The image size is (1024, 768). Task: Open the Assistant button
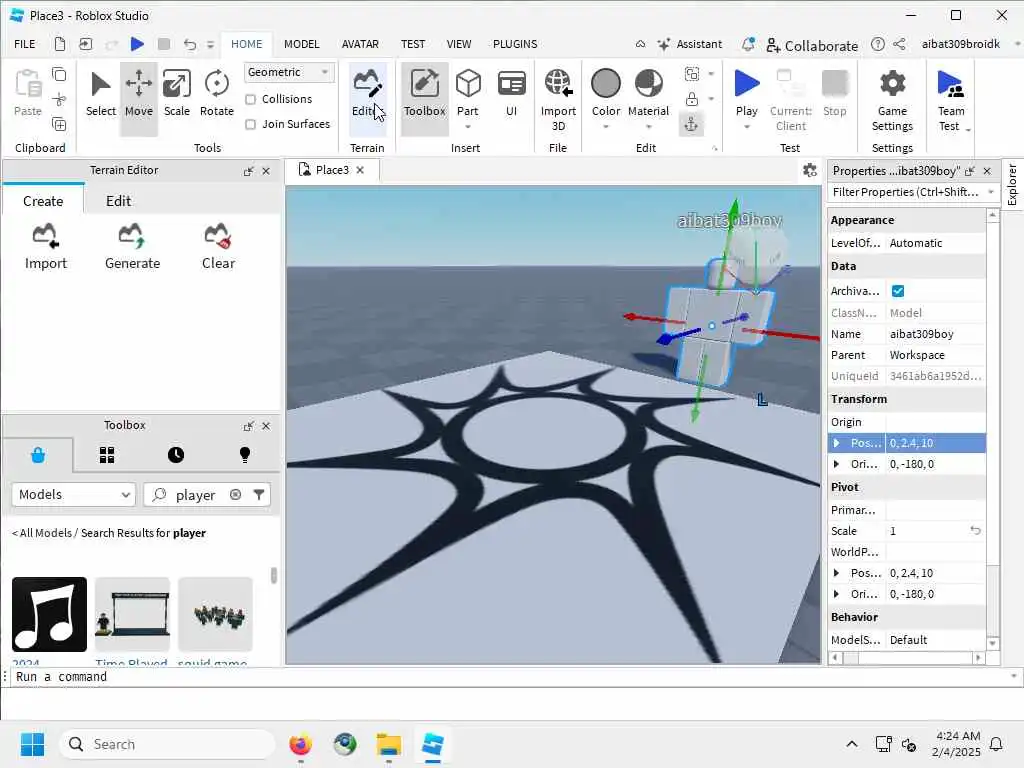pyautogui.click(x=690, y=44)
